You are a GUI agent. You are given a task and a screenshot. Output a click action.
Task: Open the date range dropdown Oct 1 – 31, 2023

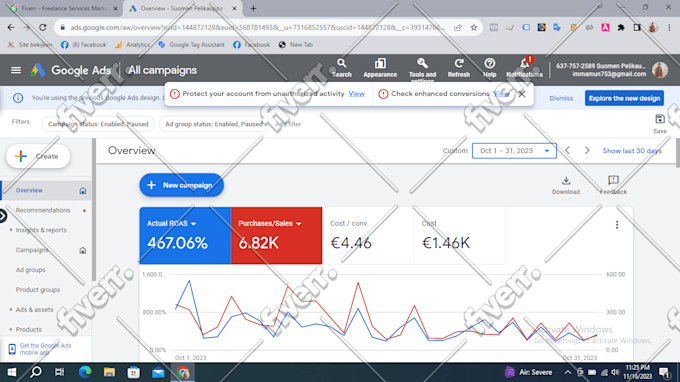tap(514, 150)
